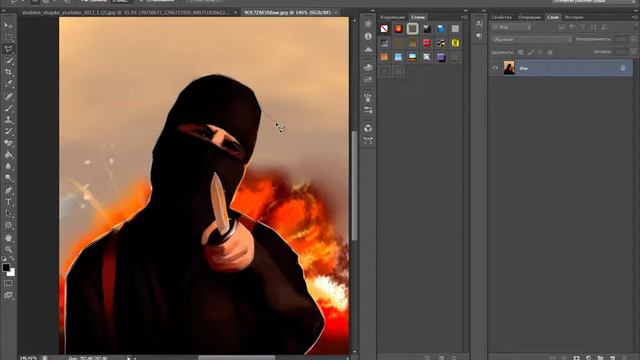This screenshot has width=640, height=360.
Task: Select the History Brush tool
Action: 8,131
